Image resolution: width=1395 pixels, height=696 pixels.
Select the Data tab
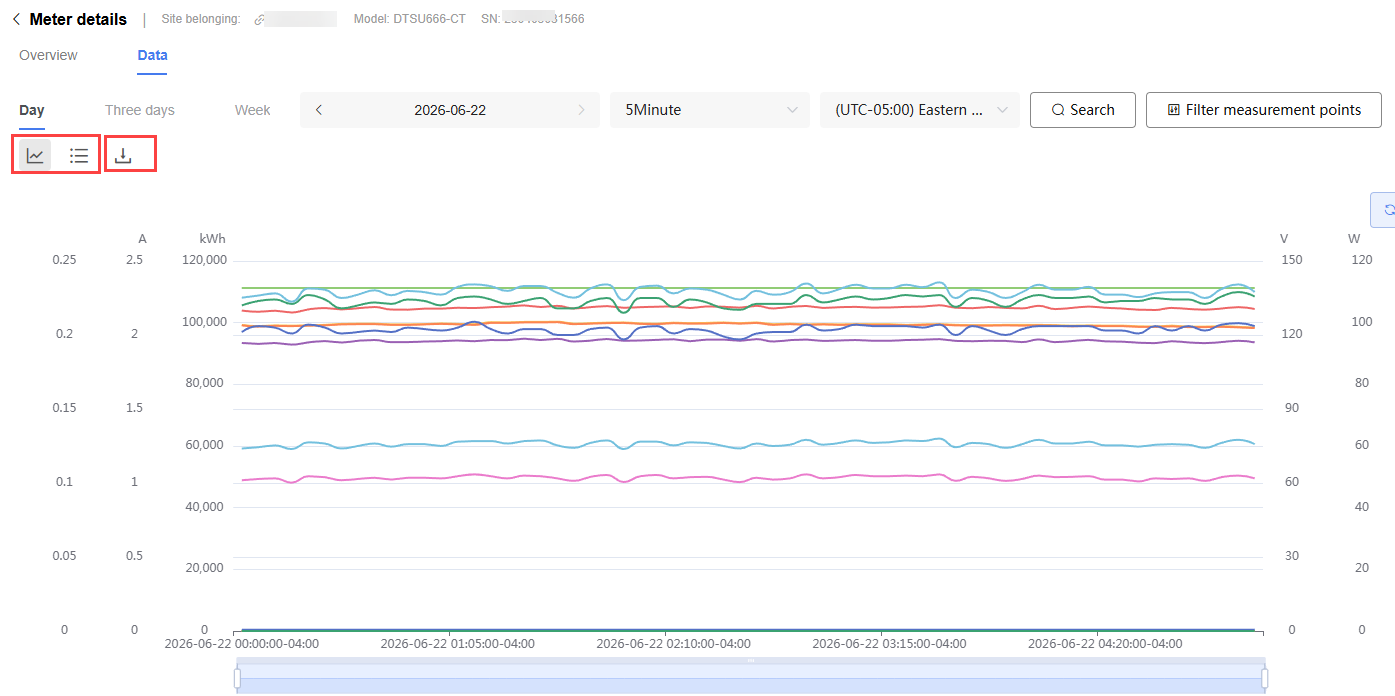click(152, 55)
